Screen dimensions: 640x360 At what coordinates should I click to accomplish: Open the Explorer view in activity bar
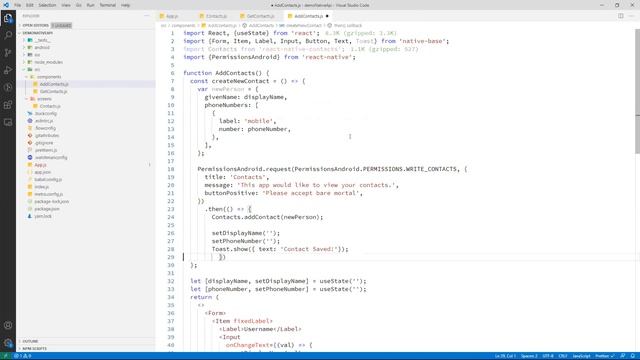[x=8, y=18]
